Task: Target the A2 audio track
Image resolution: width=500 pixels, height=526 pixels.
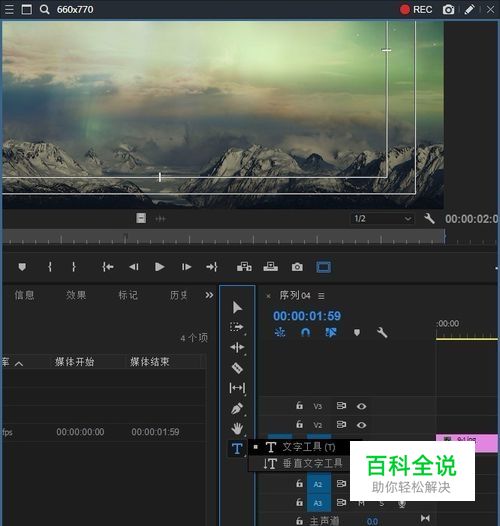Action: tap(318, 484)
